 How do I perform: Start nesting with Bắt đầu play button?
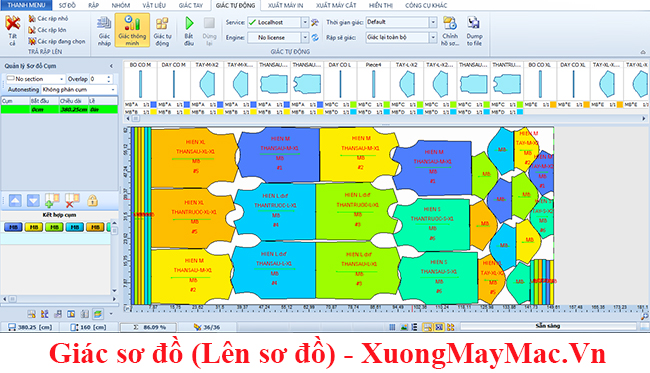click(189, 31)
